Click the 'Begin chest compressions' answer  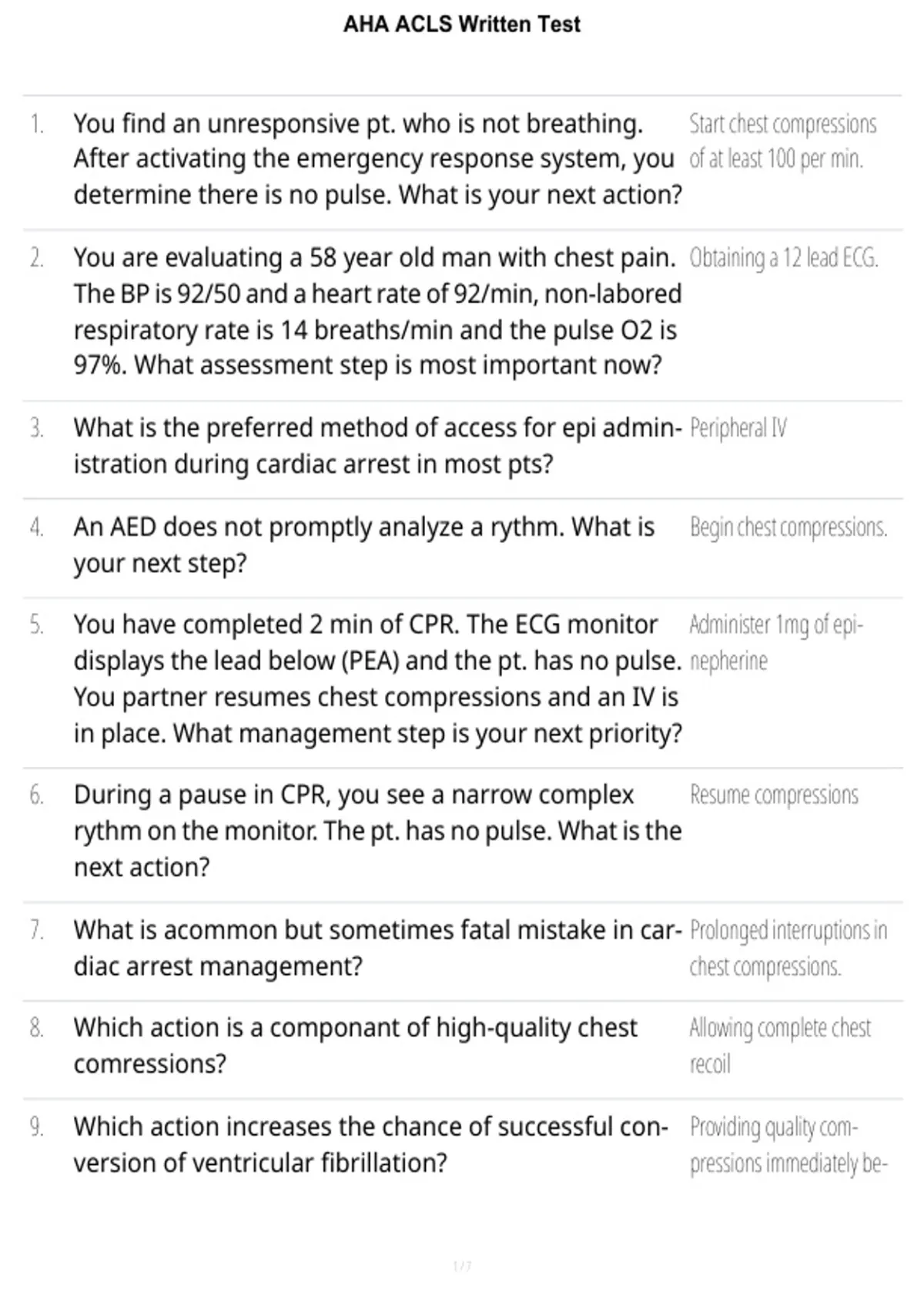click(x=788, y=527)
